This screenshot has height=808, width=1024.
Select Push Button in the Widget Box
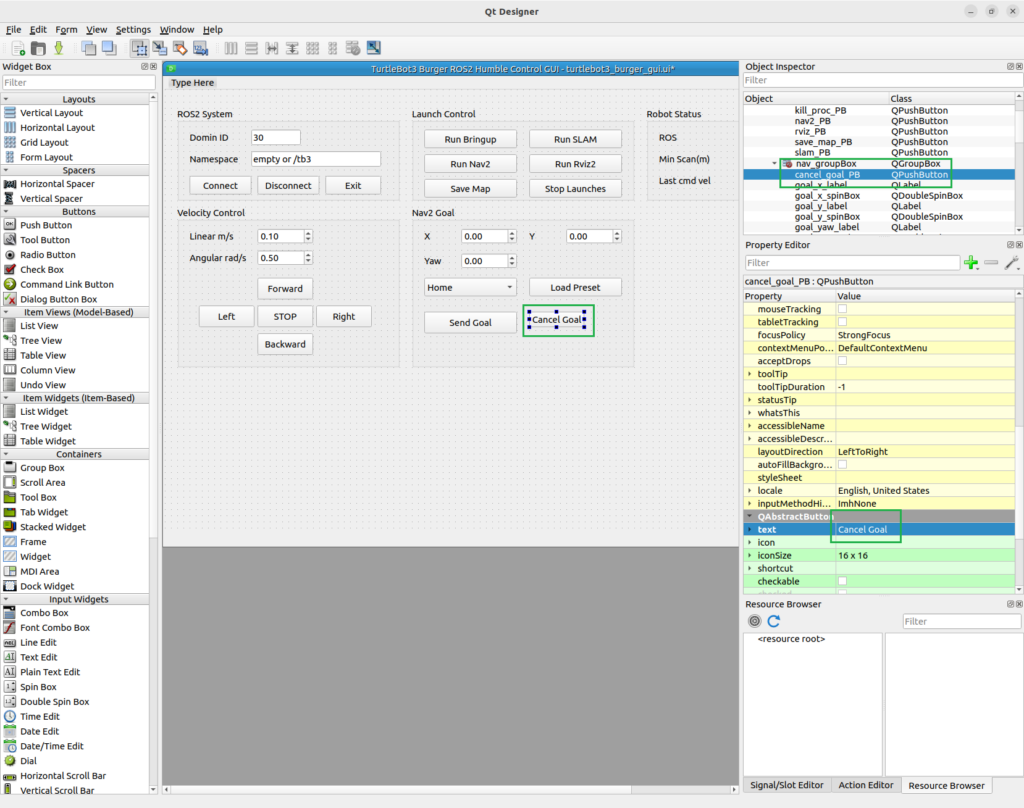46,225
